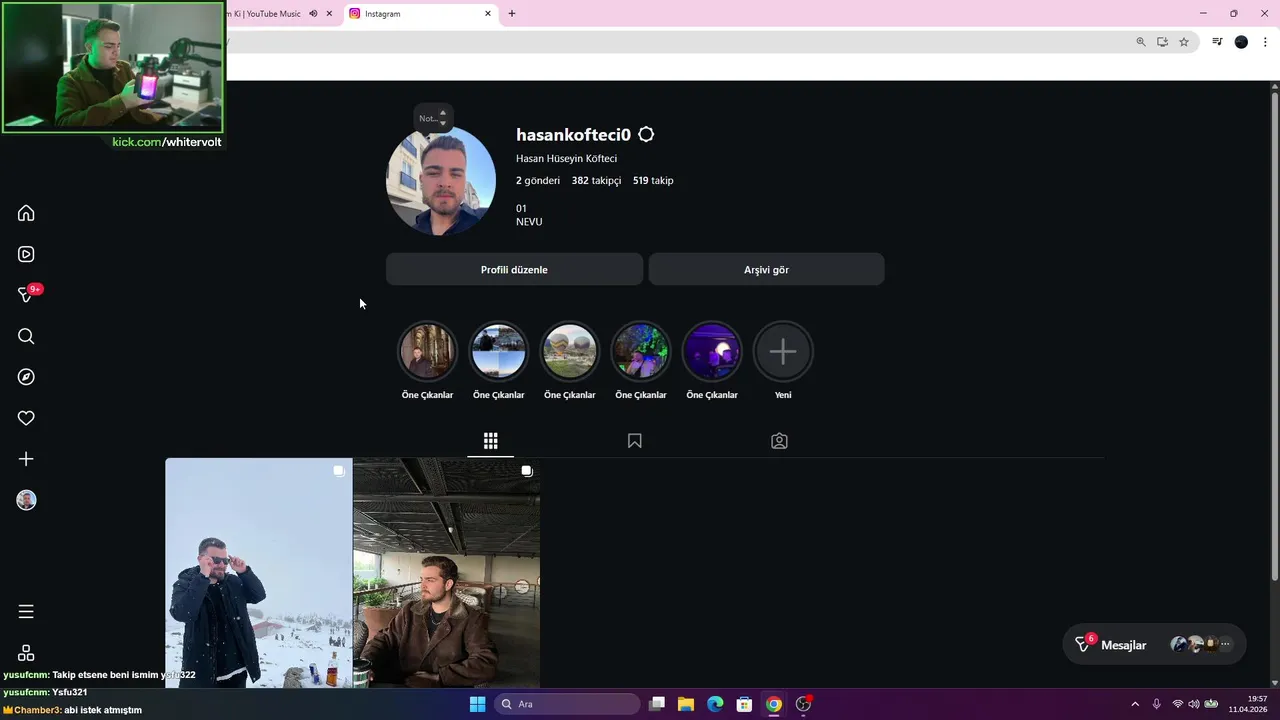The width and height of the screenshot is (1280, 720).
Task: Open File Explorer from taskbar
Action: (686, 704)
